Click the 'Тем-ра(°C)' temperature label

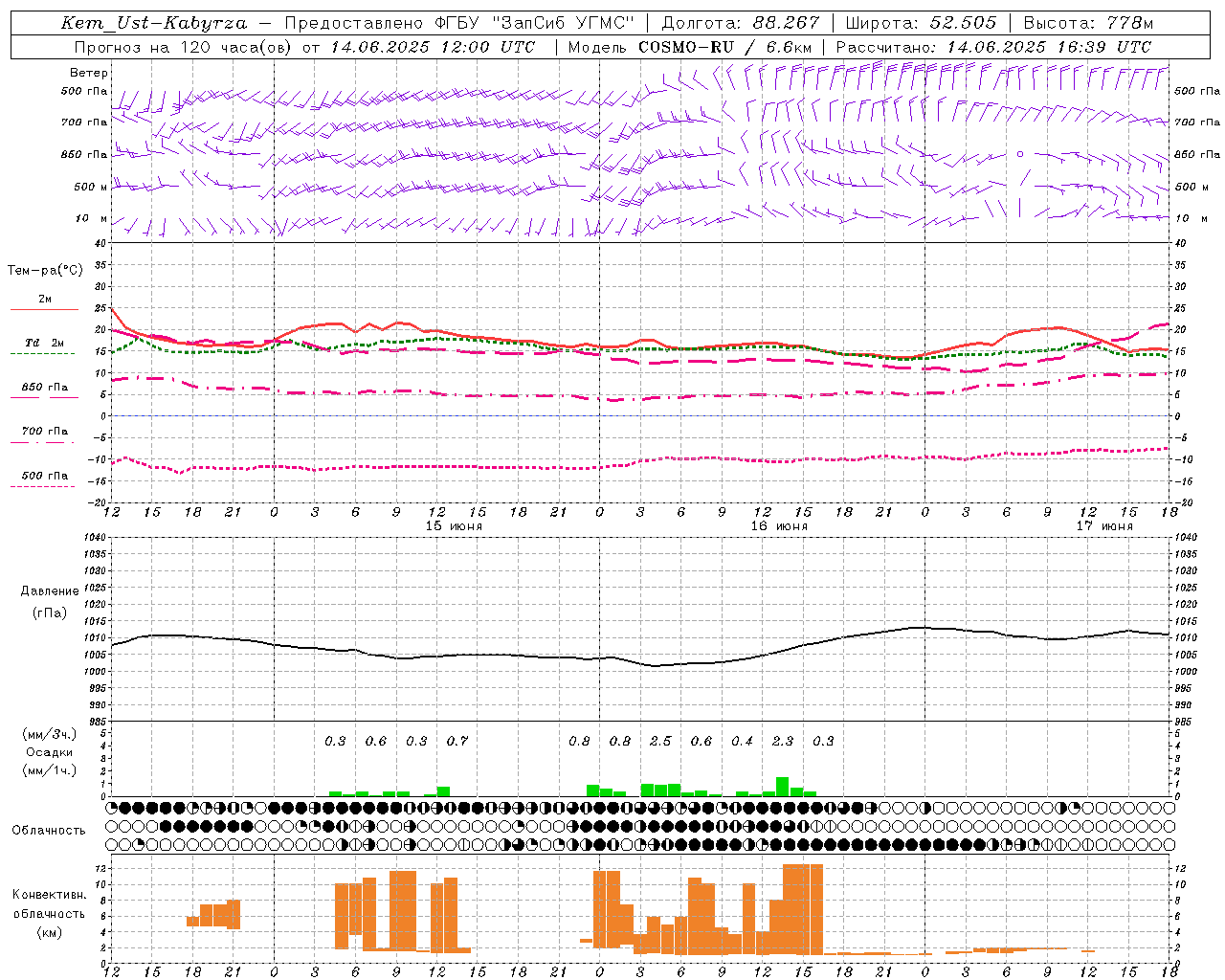[45, 271]
